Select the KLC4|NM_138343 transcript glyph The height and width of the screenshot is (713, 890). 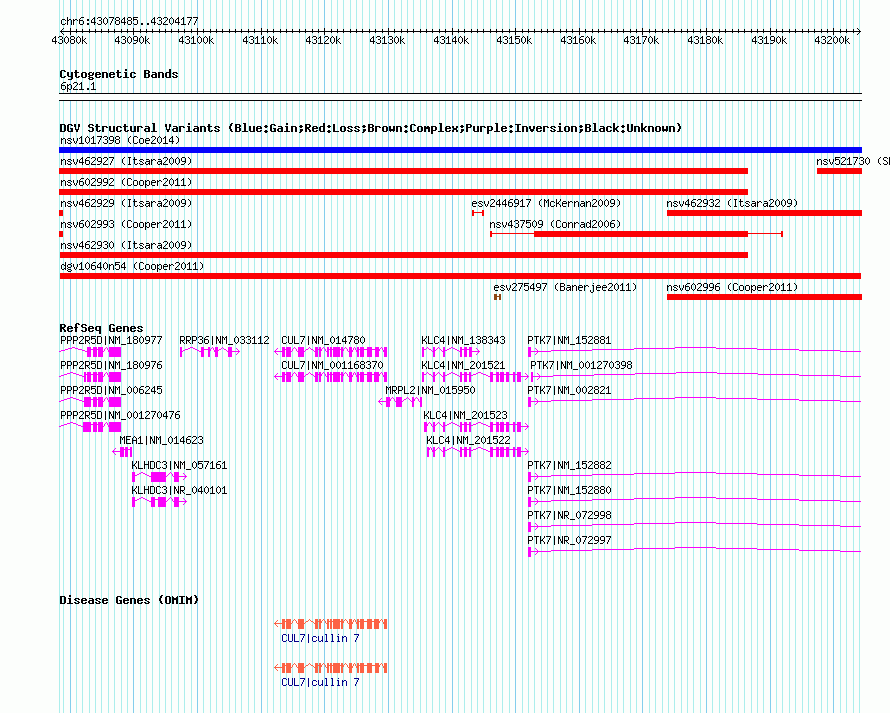(x=451, y=352)
